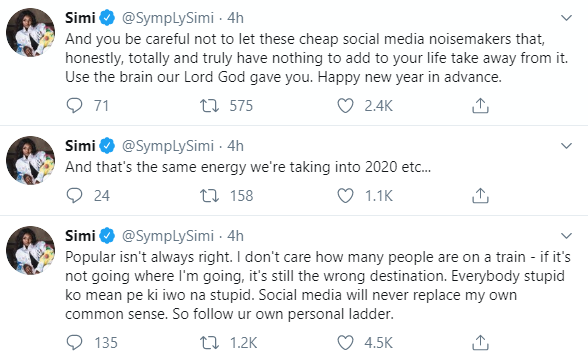Like the tweet with 2.4K likes

345,106
